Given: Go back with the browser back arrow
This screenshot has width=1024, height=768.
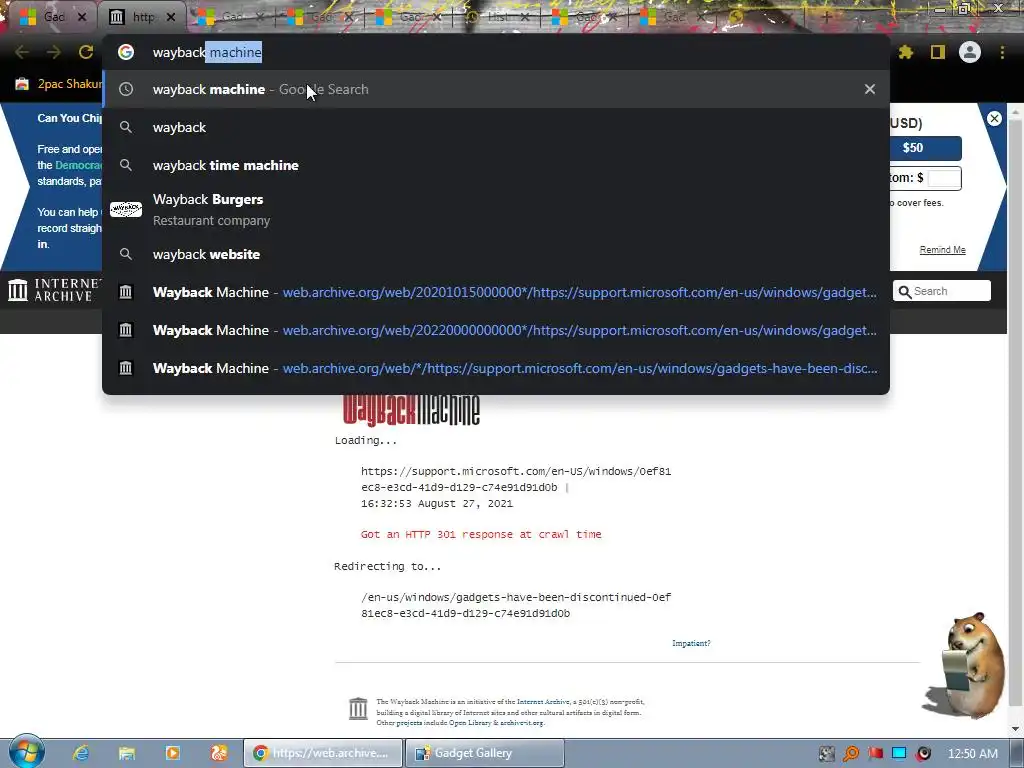Looking at the screenshot, I should coord(22,52).
